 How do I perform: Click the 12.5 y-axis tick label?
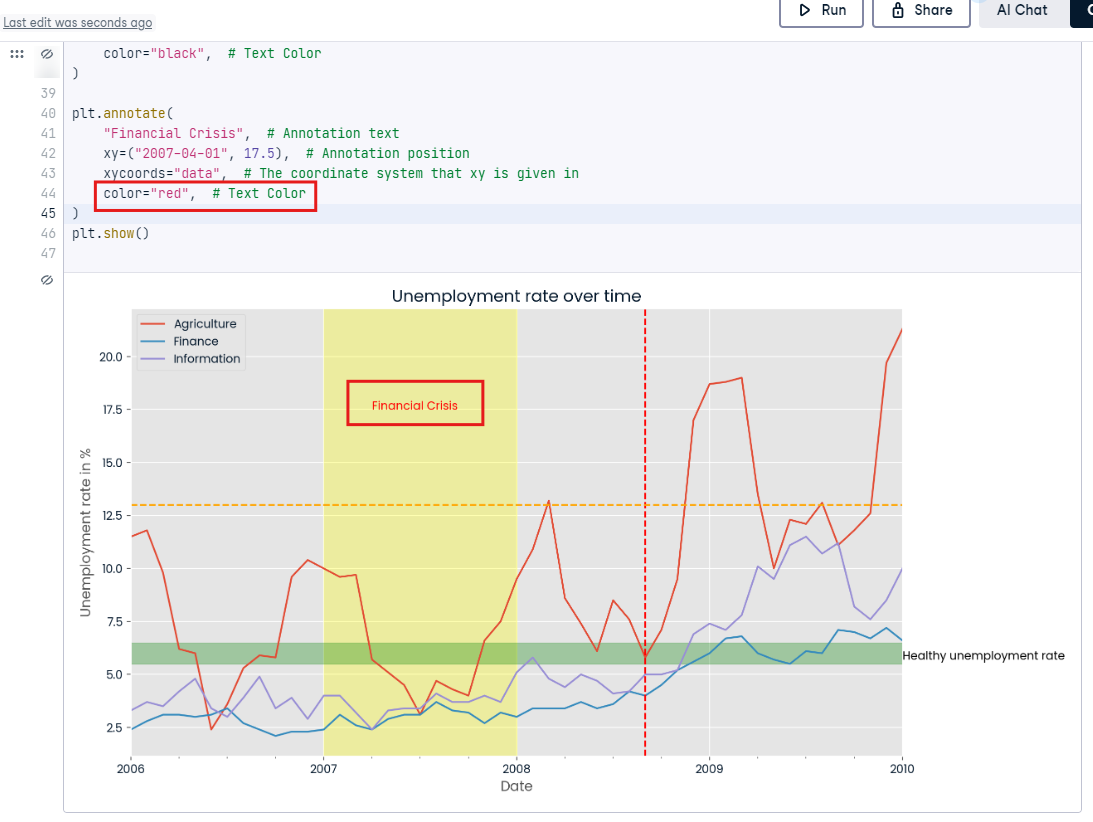(x=112, y=515)
